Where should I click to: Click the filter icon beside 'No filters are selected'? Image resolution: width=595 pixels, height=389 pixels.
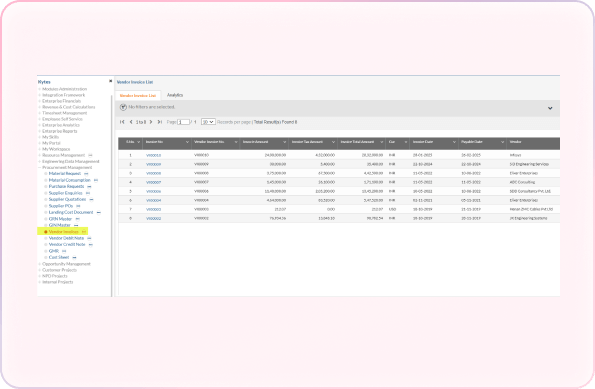tap(123, 107)
